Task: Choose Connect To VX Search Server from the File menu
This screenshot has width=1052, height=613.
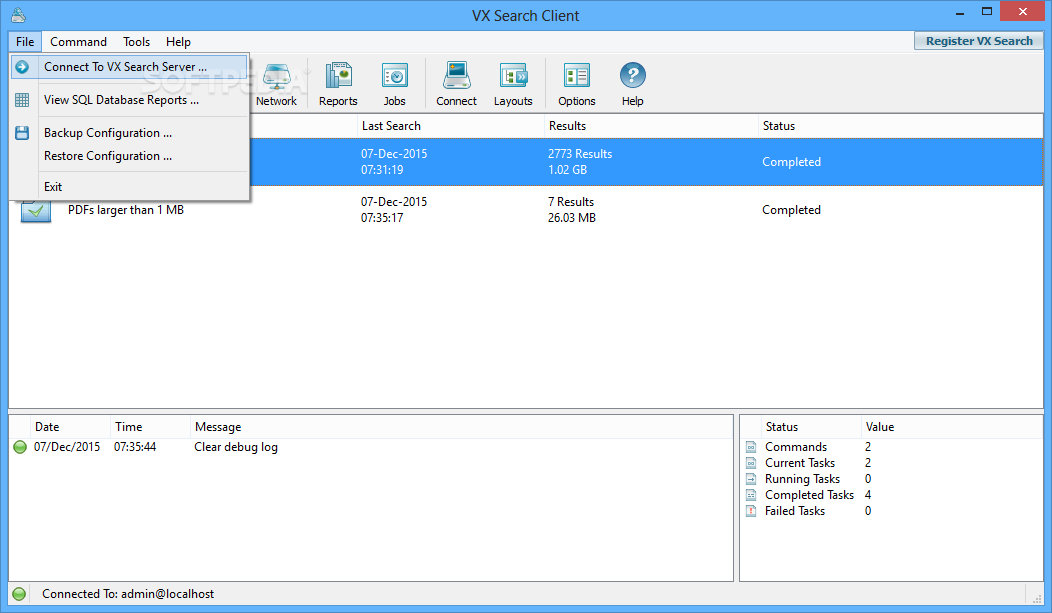Action: click(x=130, y=66)
